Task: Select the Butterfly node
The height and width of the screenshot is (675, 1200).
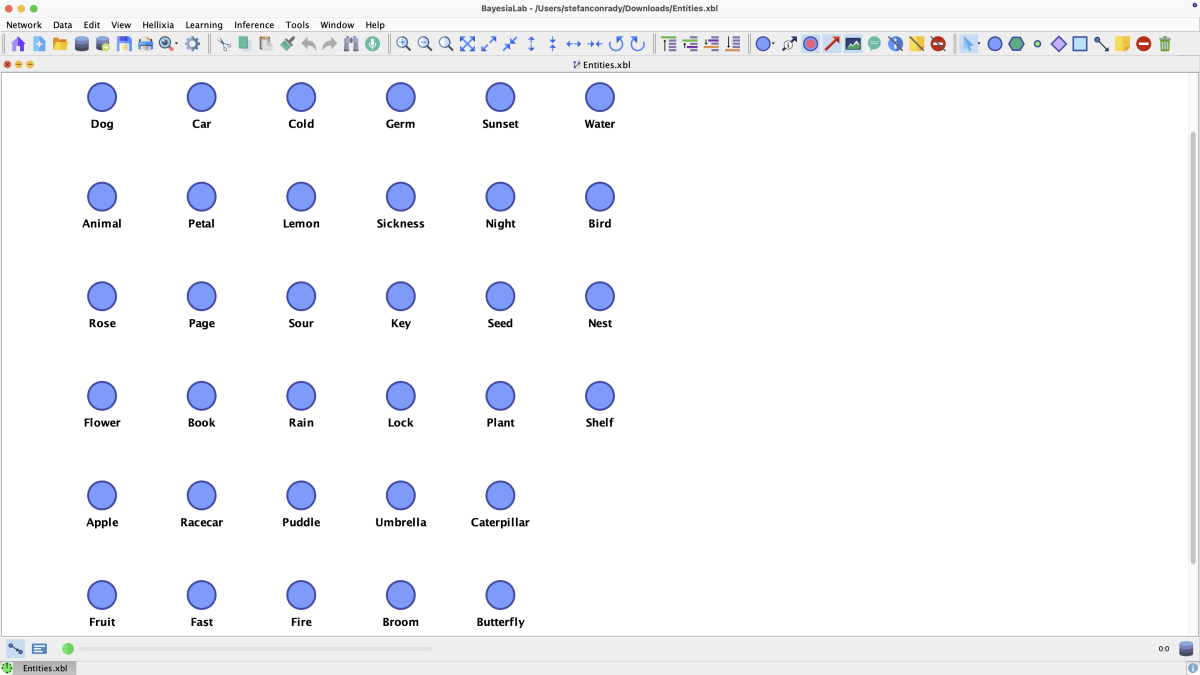Action: 500,595
